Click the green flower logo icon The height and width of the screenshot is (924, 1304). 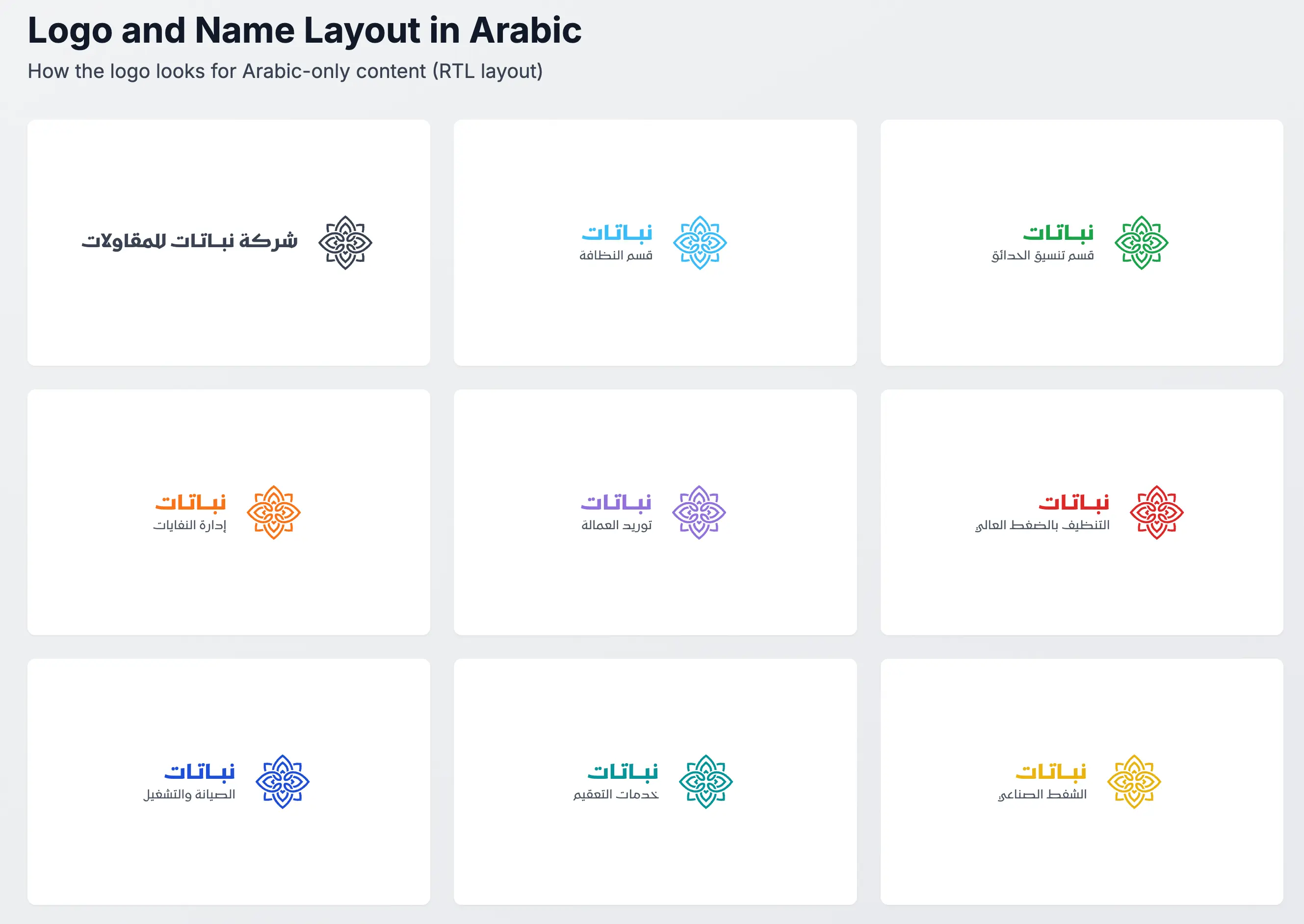(1141, 242)
